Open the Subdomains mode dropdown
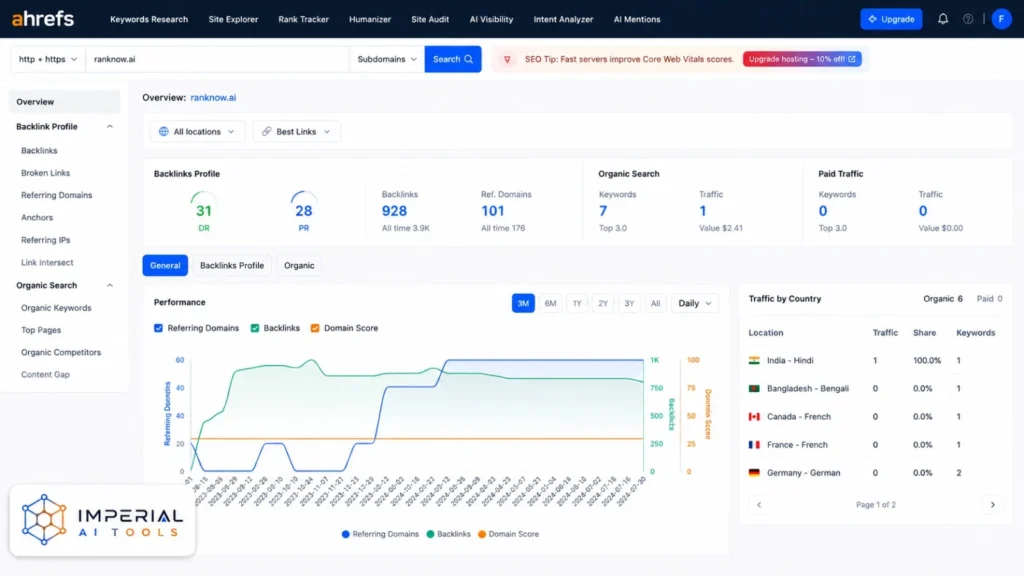This screenshot has height=576, width=1024. pos(387,59)
